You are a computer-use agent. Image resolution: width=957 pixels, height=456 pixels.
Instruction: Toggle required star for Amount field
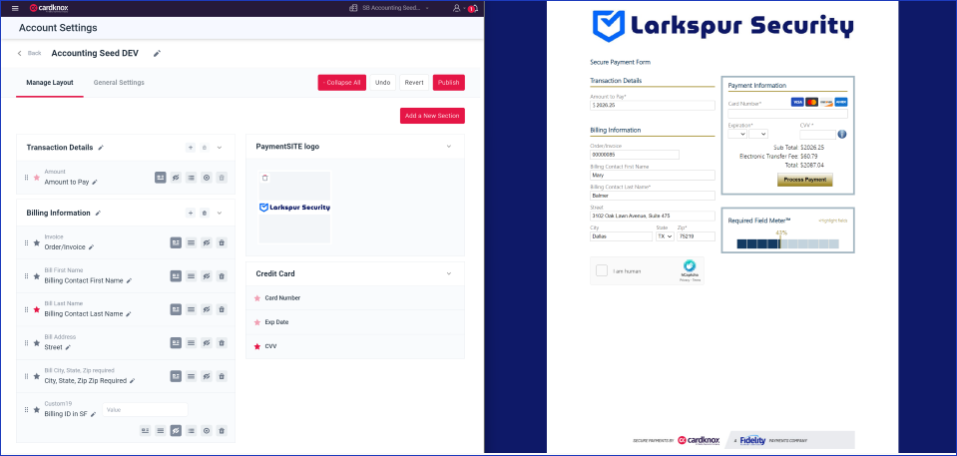[x=37, y=178]
